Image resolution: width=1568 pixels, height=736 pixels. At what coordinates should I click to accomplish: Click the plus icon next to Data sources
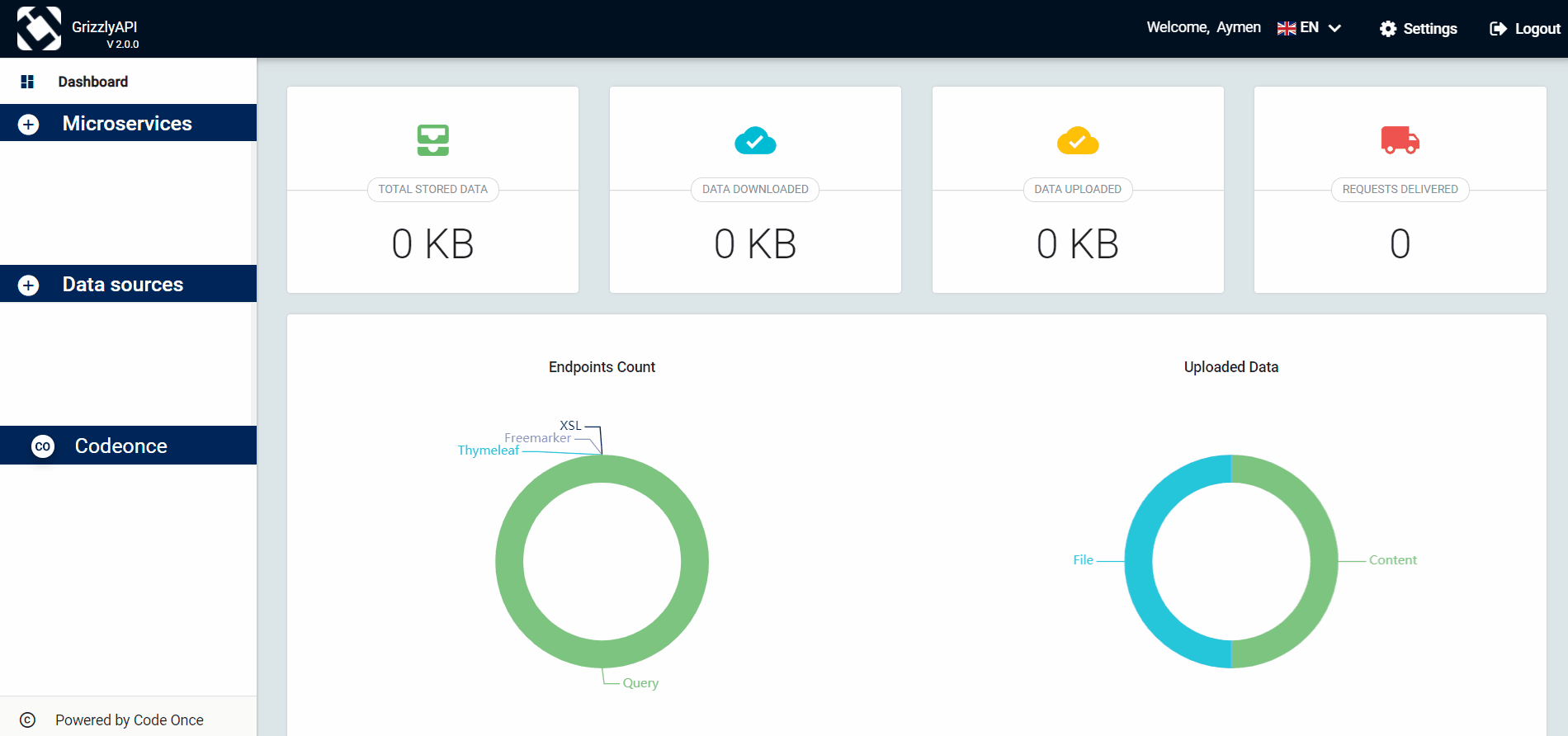[x=29, y=285]
